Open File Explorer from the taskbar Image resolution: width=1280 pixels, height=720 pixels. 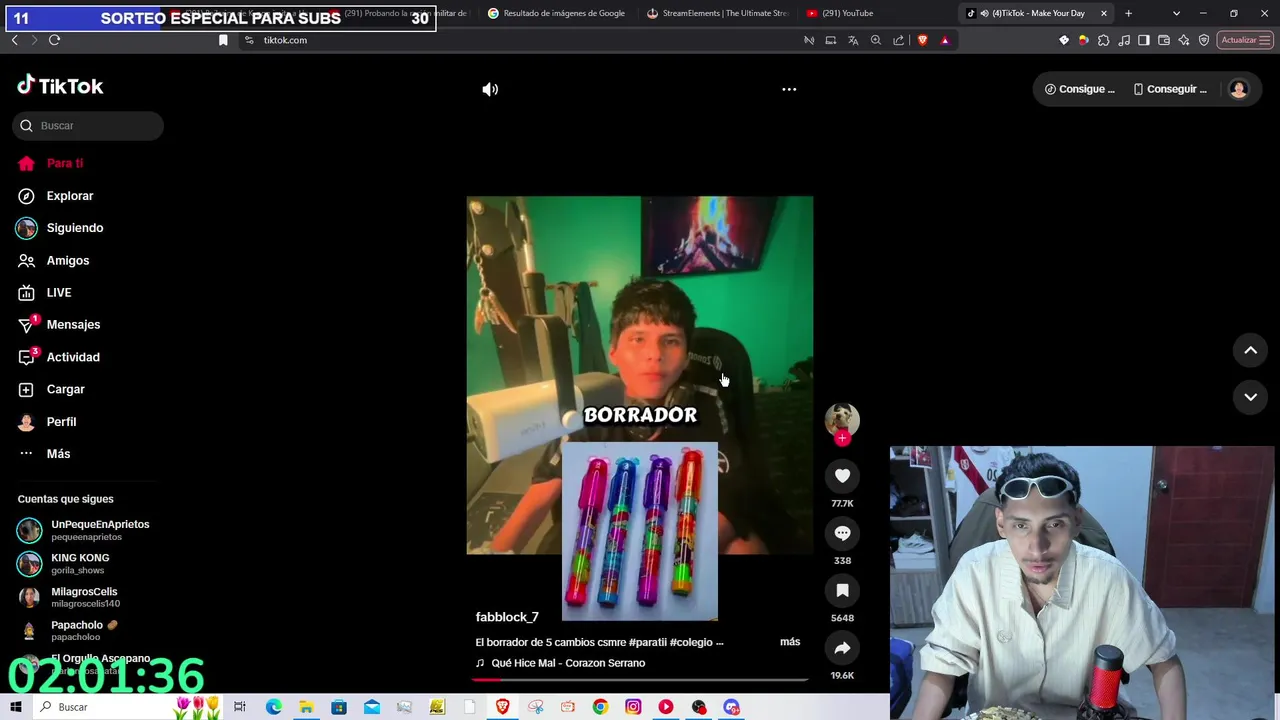pos(306,707)
